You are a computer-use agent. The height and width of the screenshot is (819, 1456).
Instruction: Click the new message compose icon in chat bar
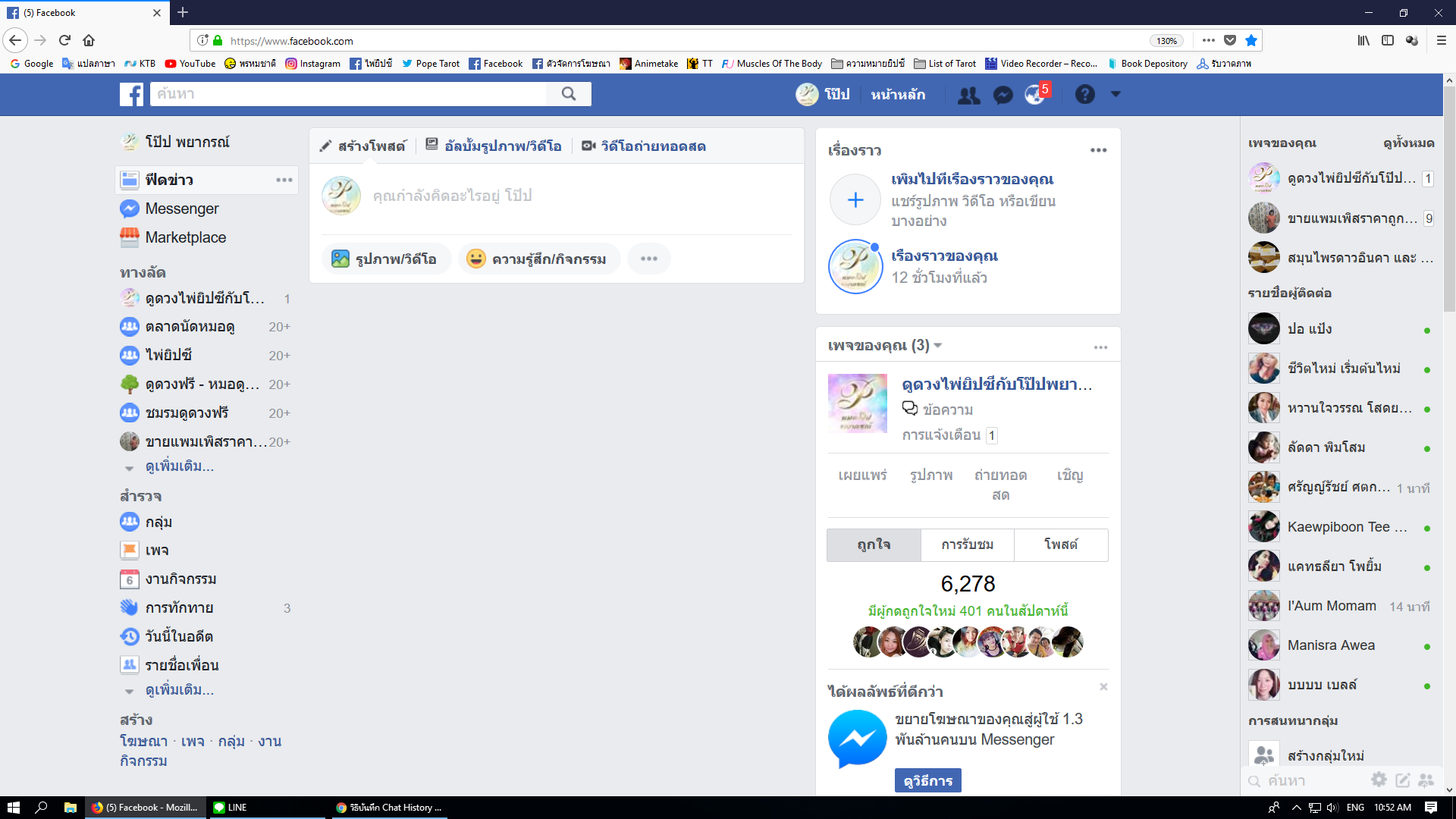pyautogui.click(x=1403, y=780)
